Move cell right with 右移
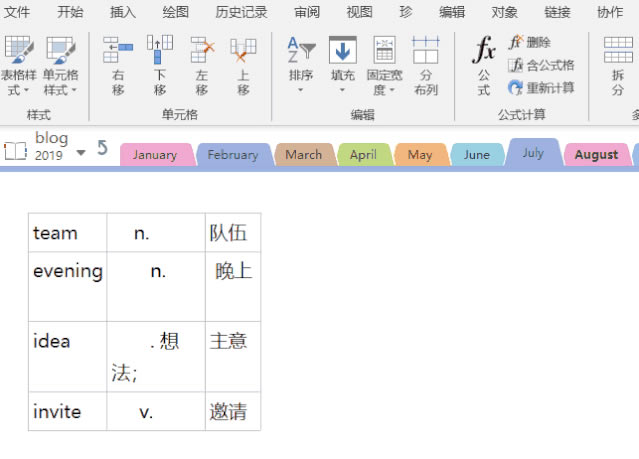Image resolution: width=639 pixels, height=459 pixels. pyautogui.click(x=118, y=65)
